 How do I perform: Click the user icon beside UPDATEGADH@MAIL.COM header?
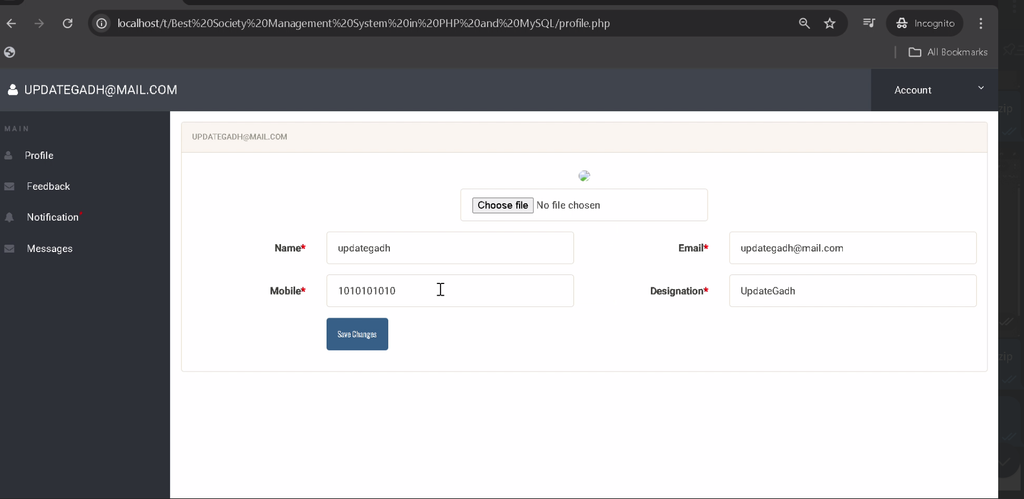(x=12, y=90)
